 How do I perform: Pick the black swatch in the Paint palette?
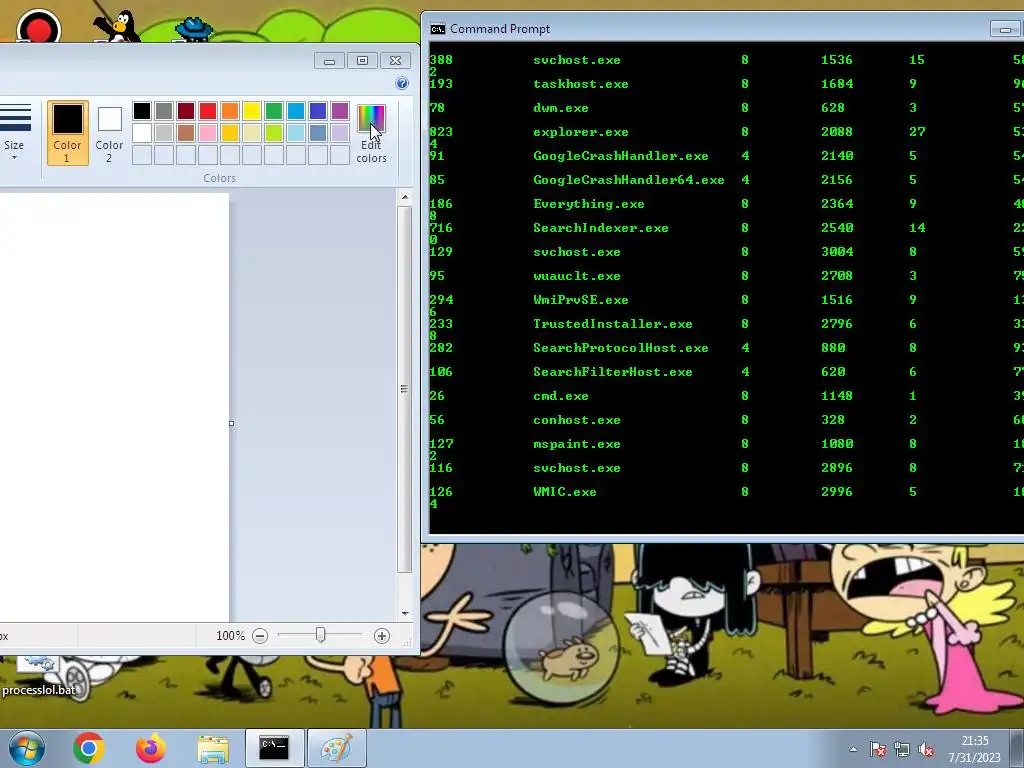(142, 111)
